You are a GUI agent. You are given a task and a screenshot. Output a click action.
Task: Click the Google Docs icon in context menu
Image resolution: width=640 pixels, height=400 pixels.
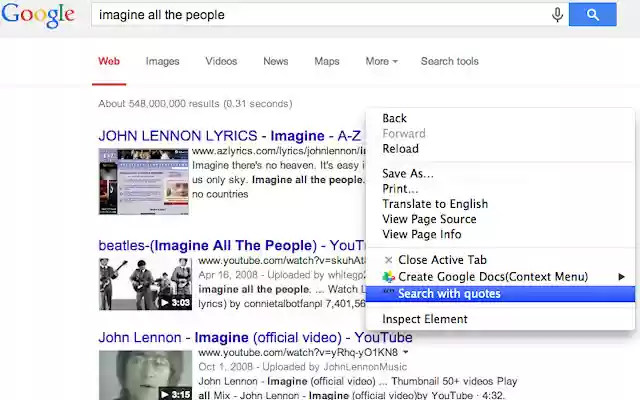pos(389,277)
